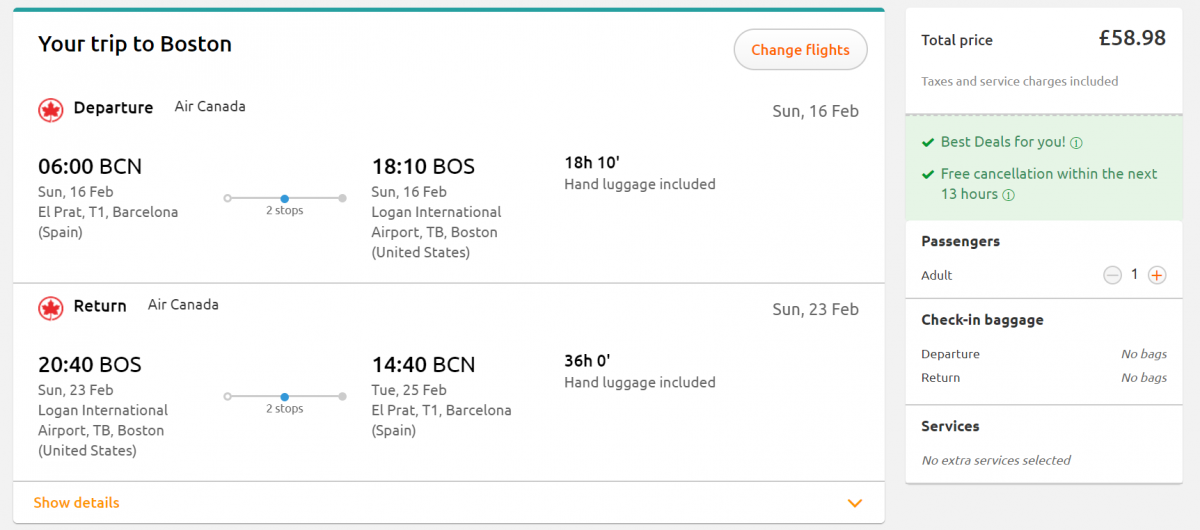Click the Air Canada logo beside Return
Screen dimensions: 1200x530
[x=50, y=307]
